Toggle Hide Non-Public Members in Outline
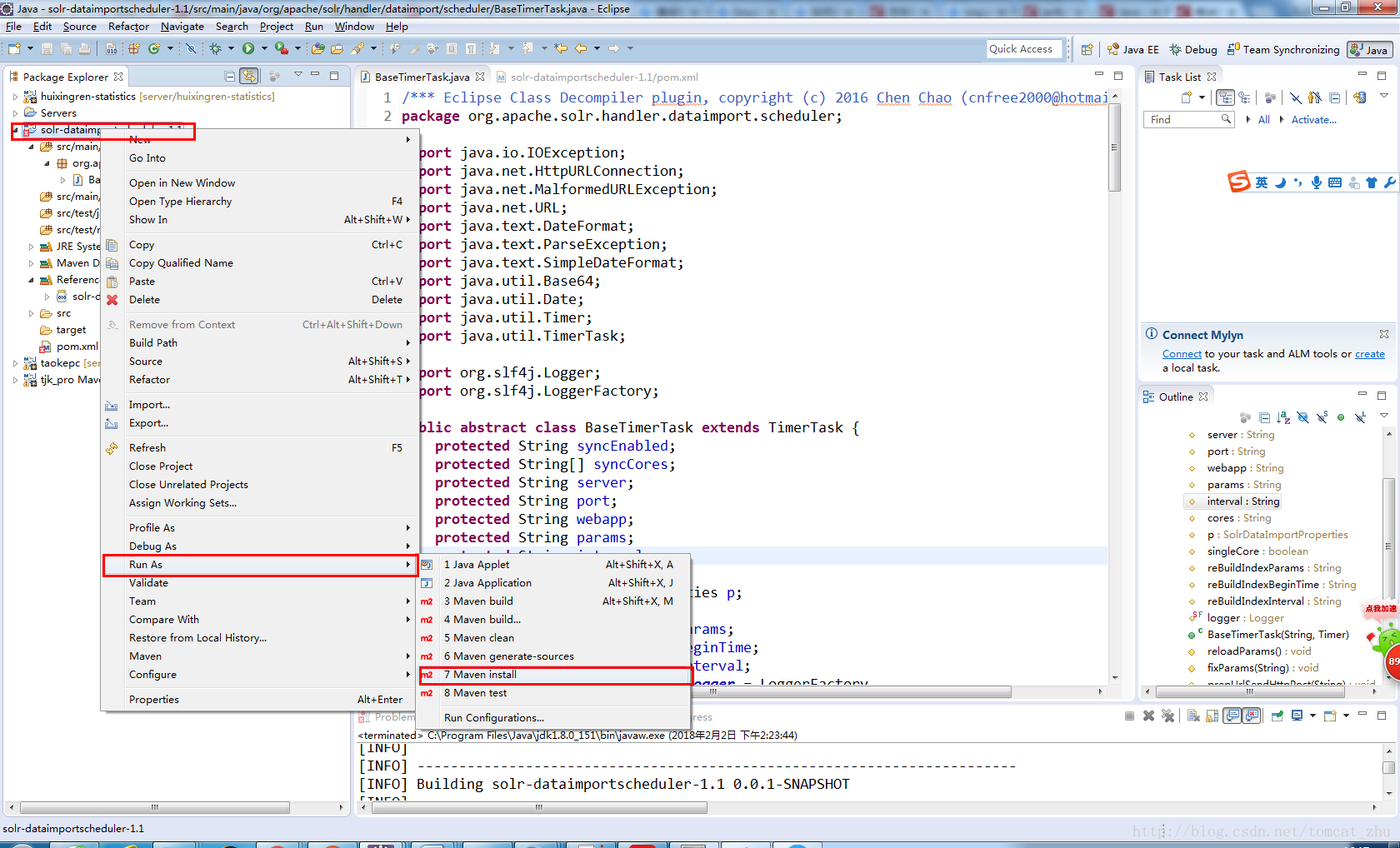 pos(1341,417)
